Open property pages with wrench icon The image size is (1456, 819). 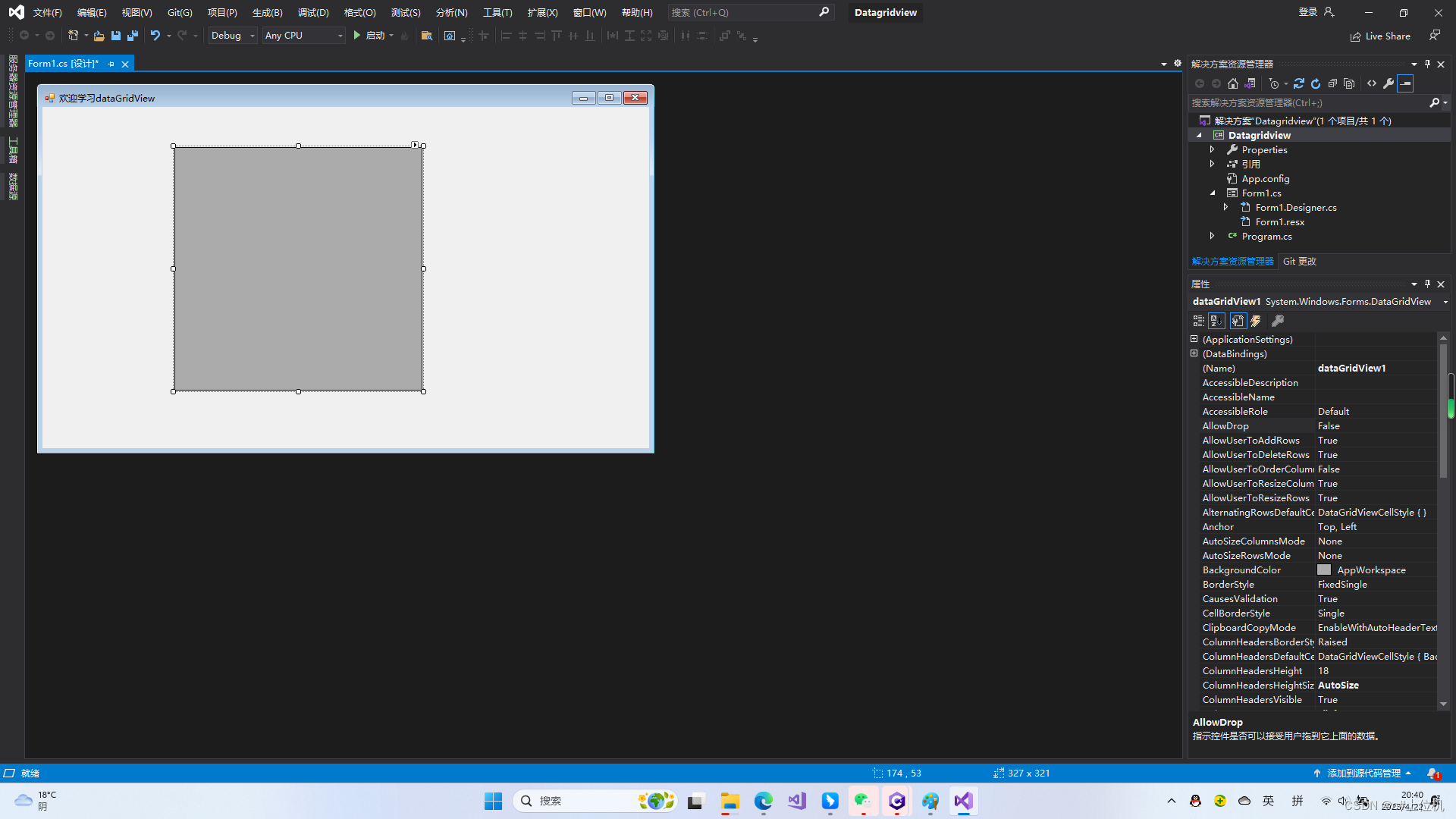click(1278, 320)
